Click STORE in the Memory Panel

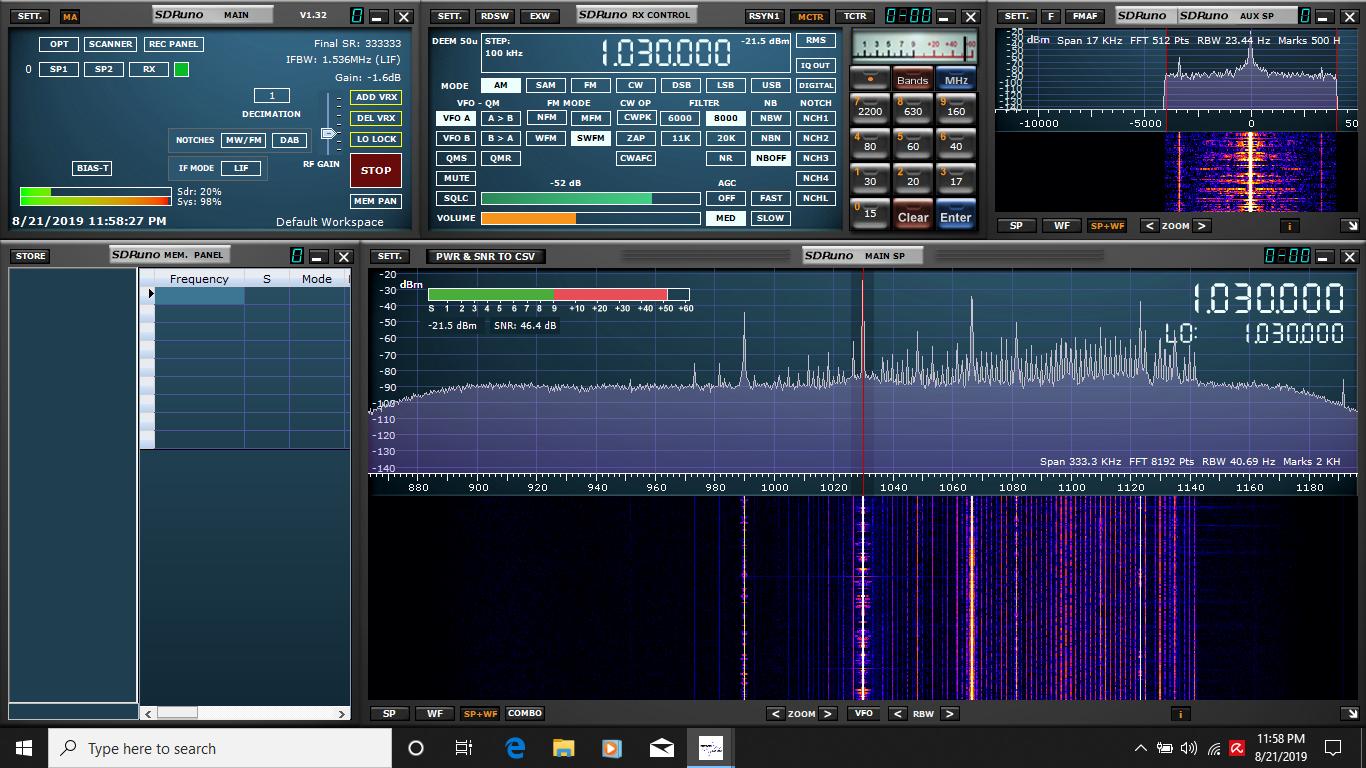pos(30,256)
